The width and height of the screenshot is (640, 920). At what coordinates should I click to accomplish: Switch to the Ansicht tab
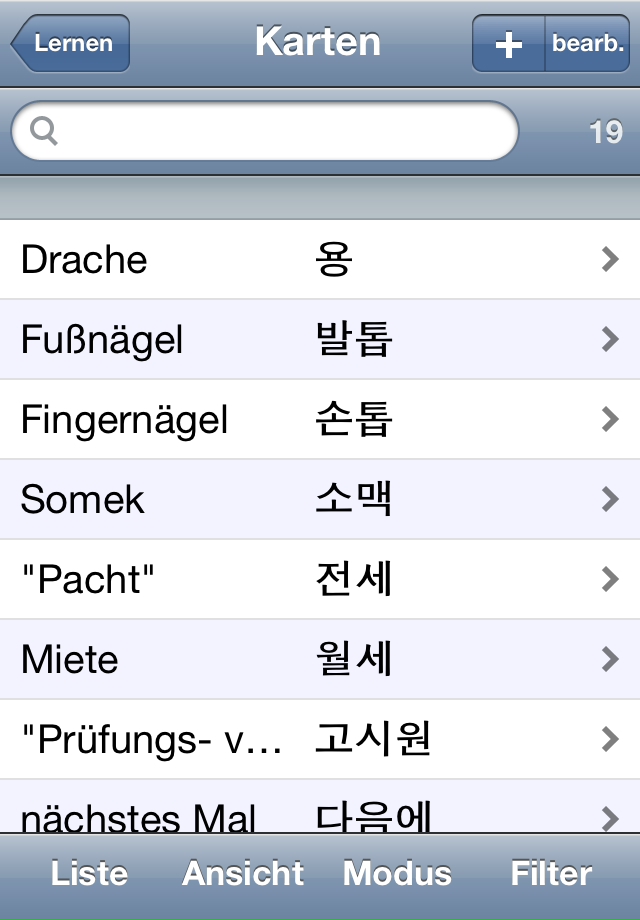point(243,874)
